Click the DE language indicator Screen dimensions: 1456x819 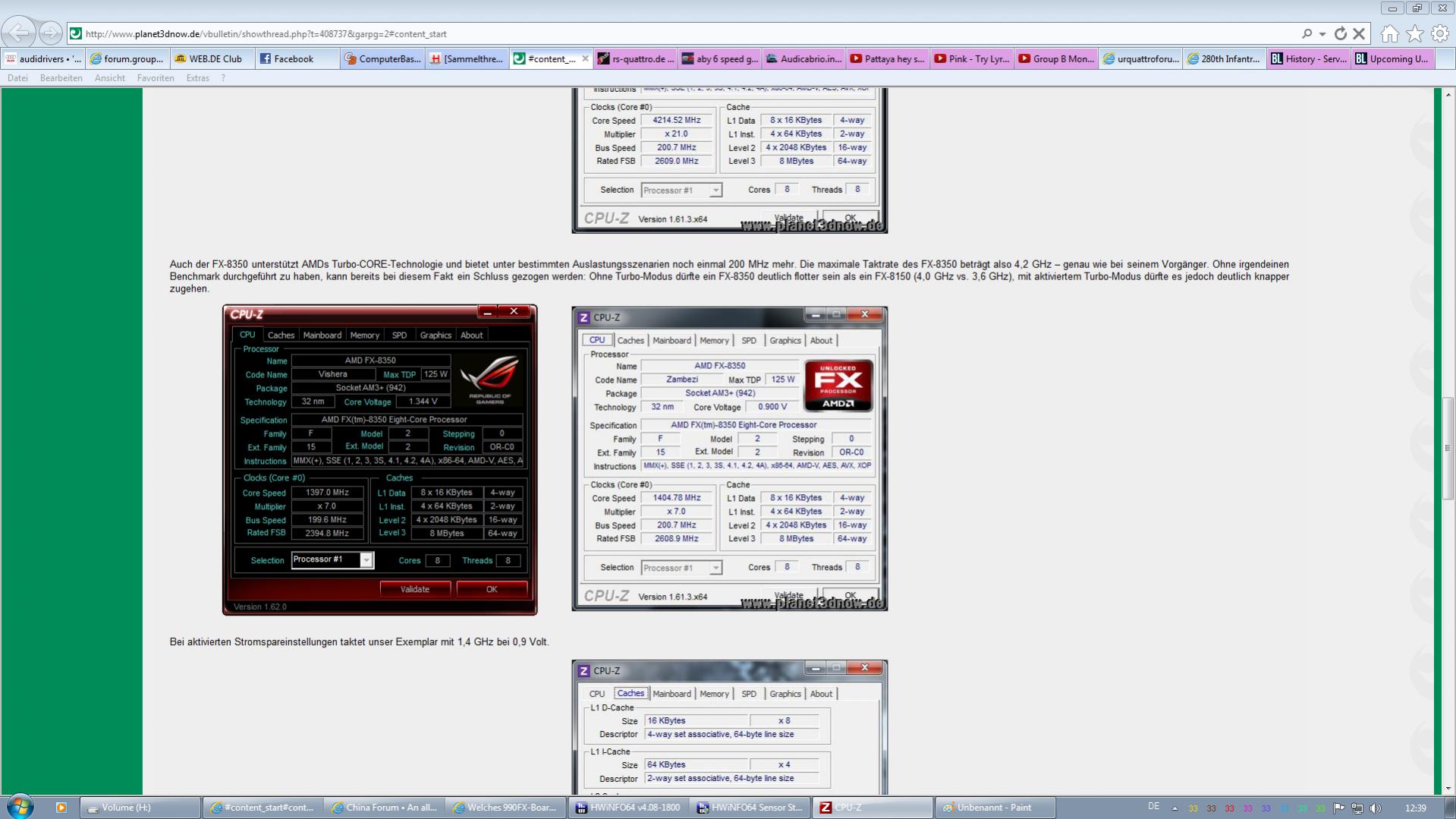[x=1154, y=807]
